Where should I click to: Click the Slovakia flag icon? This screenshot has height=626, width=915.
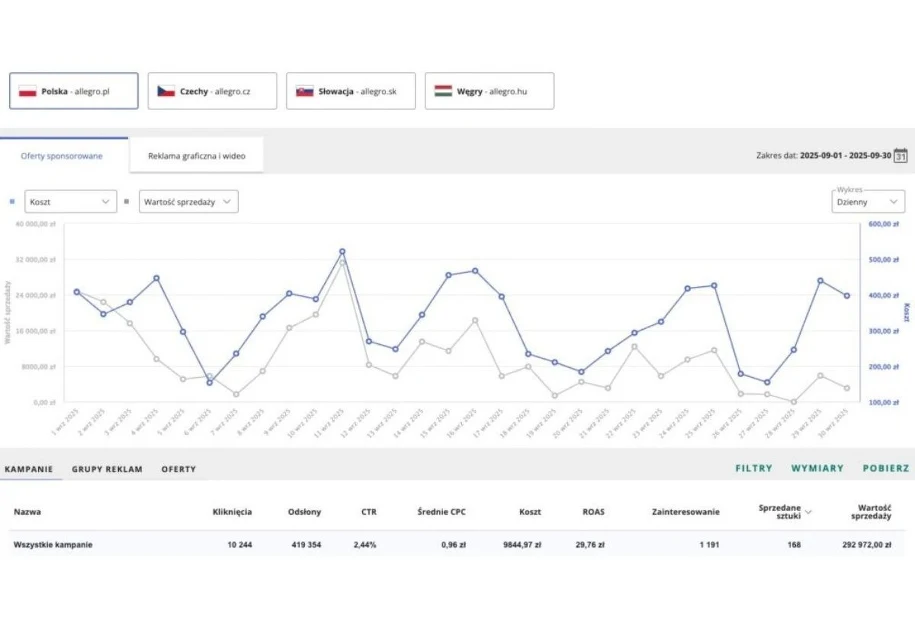[x=304, y=91]
